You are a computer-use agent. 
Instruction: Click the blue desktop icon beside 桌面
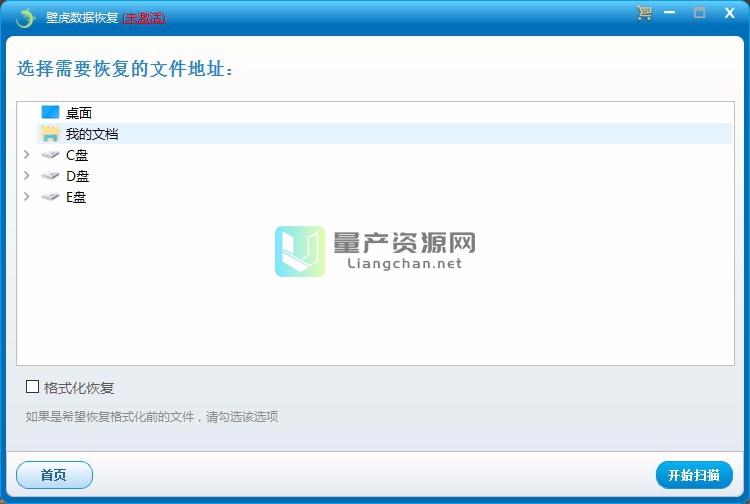point(50,112)
